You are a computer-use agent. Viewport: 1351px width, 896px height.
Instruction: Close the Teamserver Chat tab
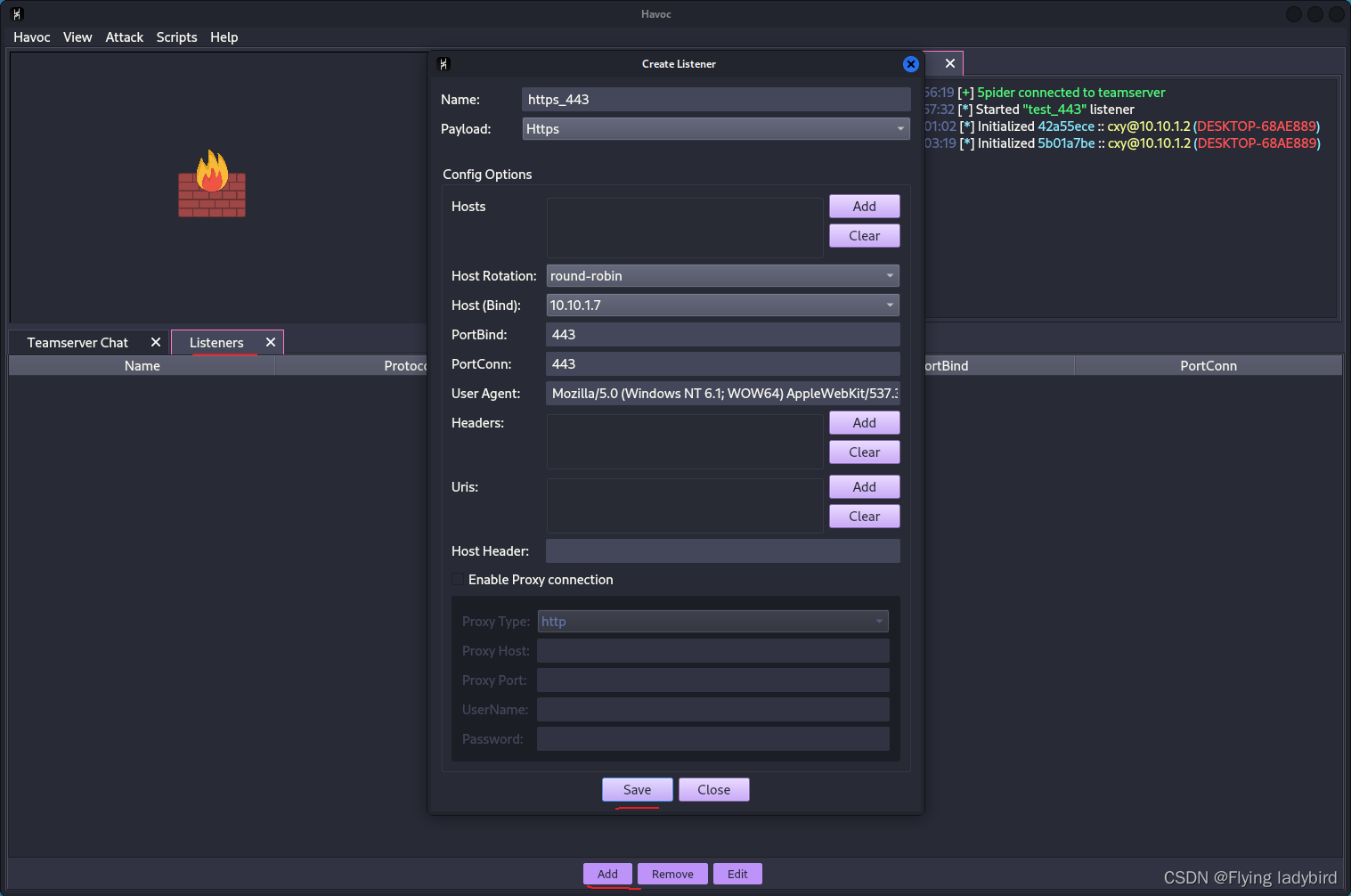(x=156, y=342)
